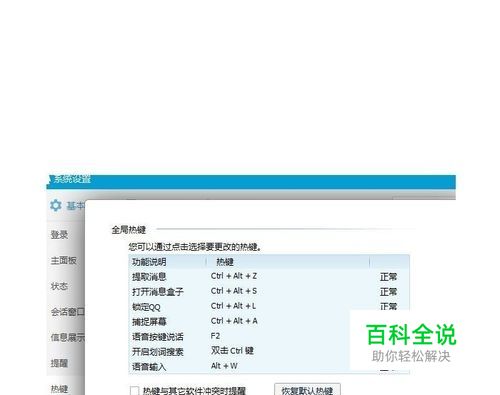Select the 热键 sidebar section
Screen dimensions: 500x395
(x=59, y=389)
